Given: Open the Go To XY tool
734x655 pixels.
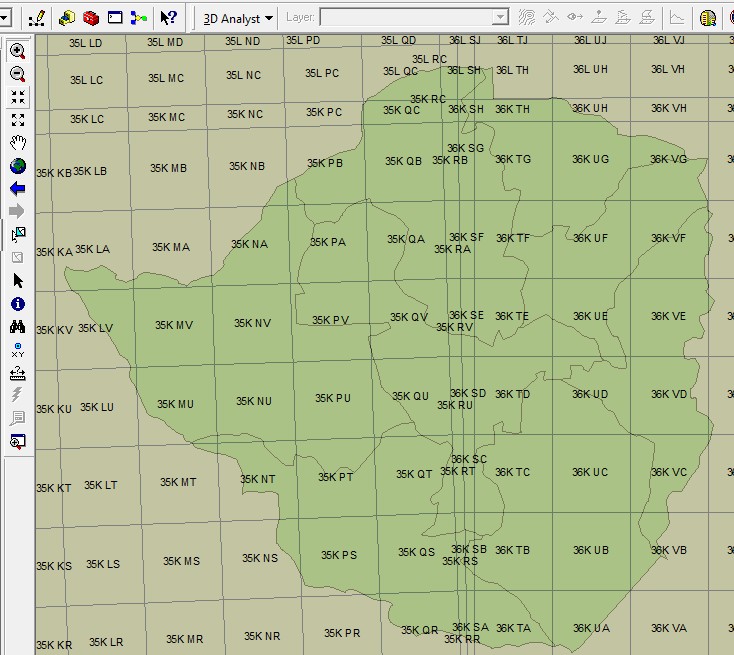Looking at the screenshot, I should [17, 350].
